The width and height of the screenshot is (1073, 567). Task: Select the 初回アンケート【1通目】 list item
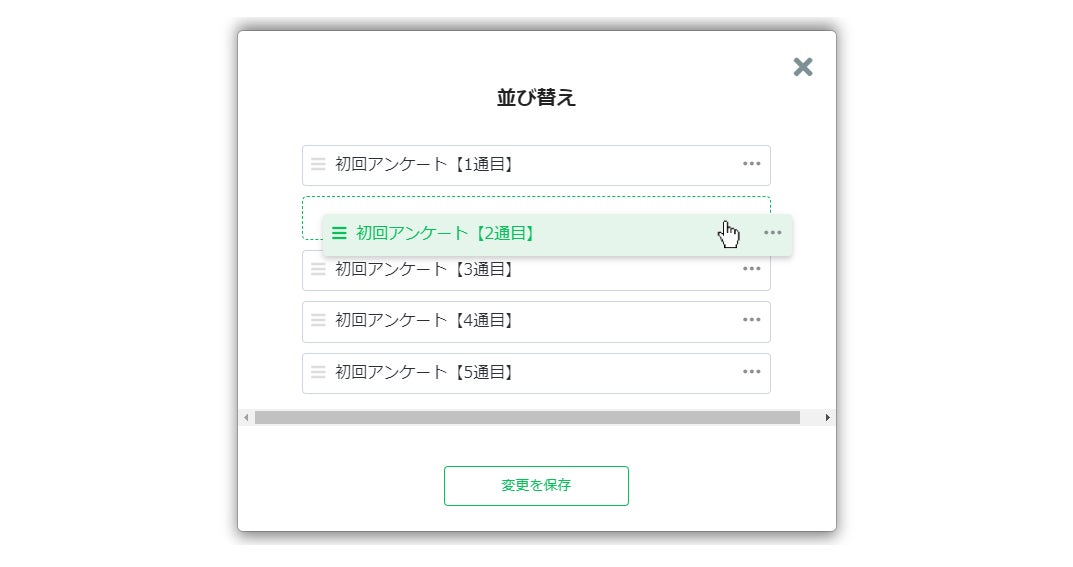[x=424, y=164]
